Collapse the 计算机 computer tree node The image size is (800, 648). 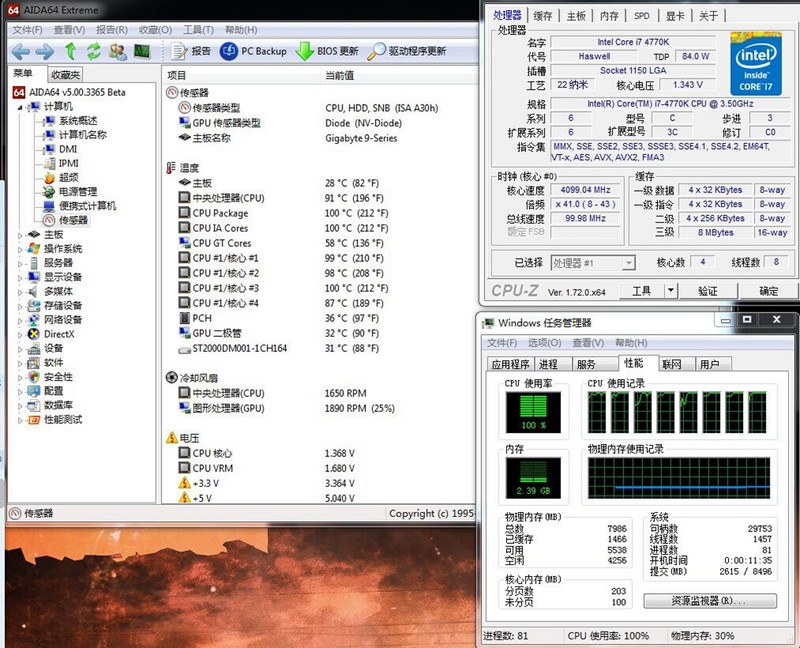click(20, 107)
